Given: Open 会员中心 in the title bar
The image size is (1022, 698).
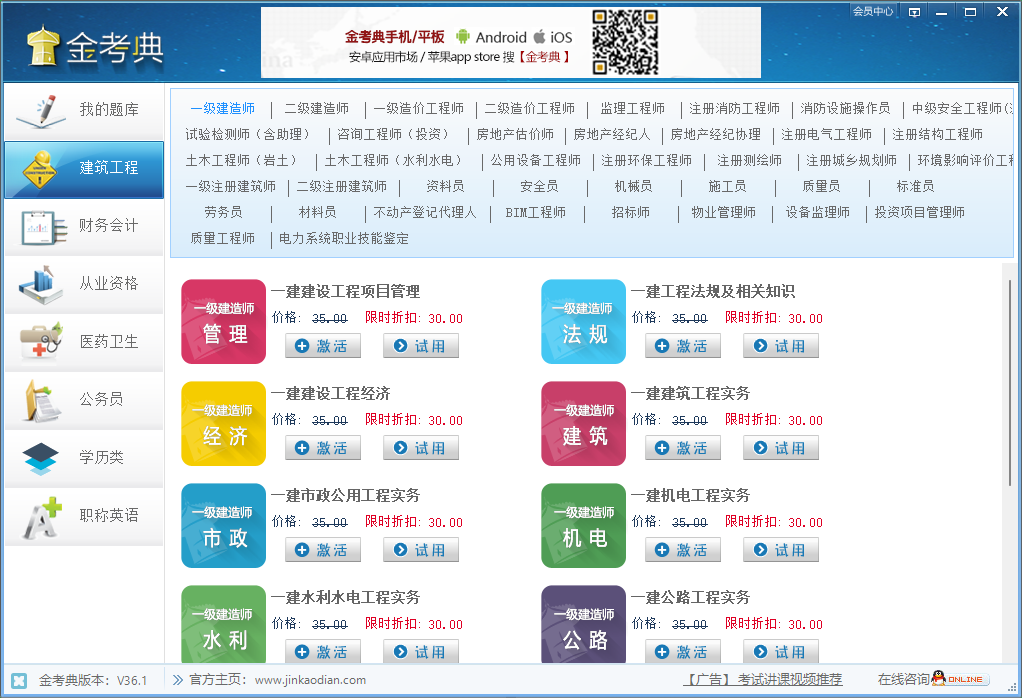Looking at the screenshot, I should click(x=873, y=11).
